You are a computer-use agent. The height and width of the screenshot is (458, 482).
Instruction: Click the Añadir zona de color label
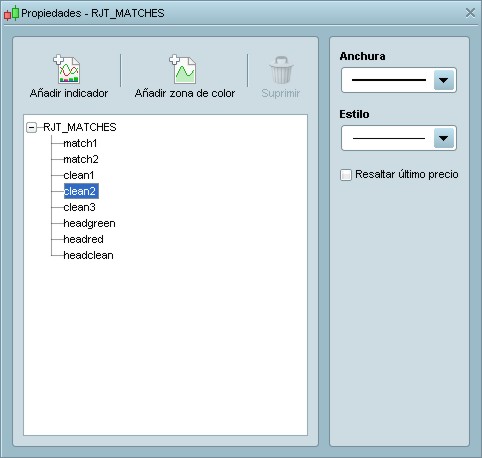click(185, 93)
